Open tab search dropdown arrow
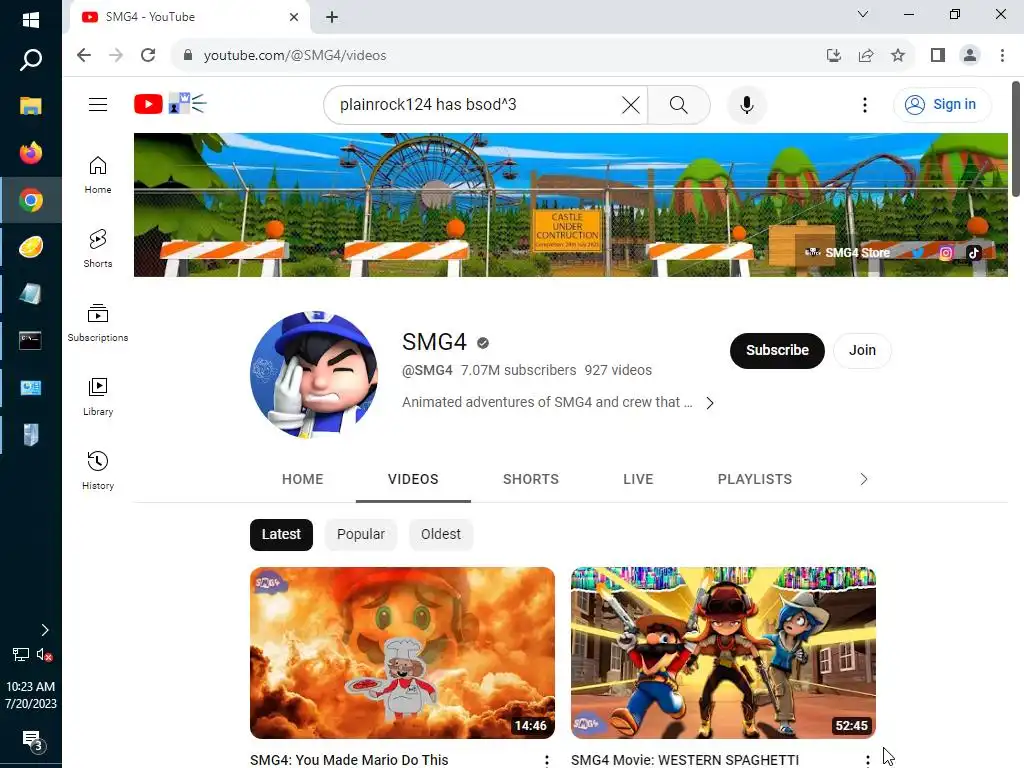This screenshot has width=1024, height=768. click(x=863, y=14)
